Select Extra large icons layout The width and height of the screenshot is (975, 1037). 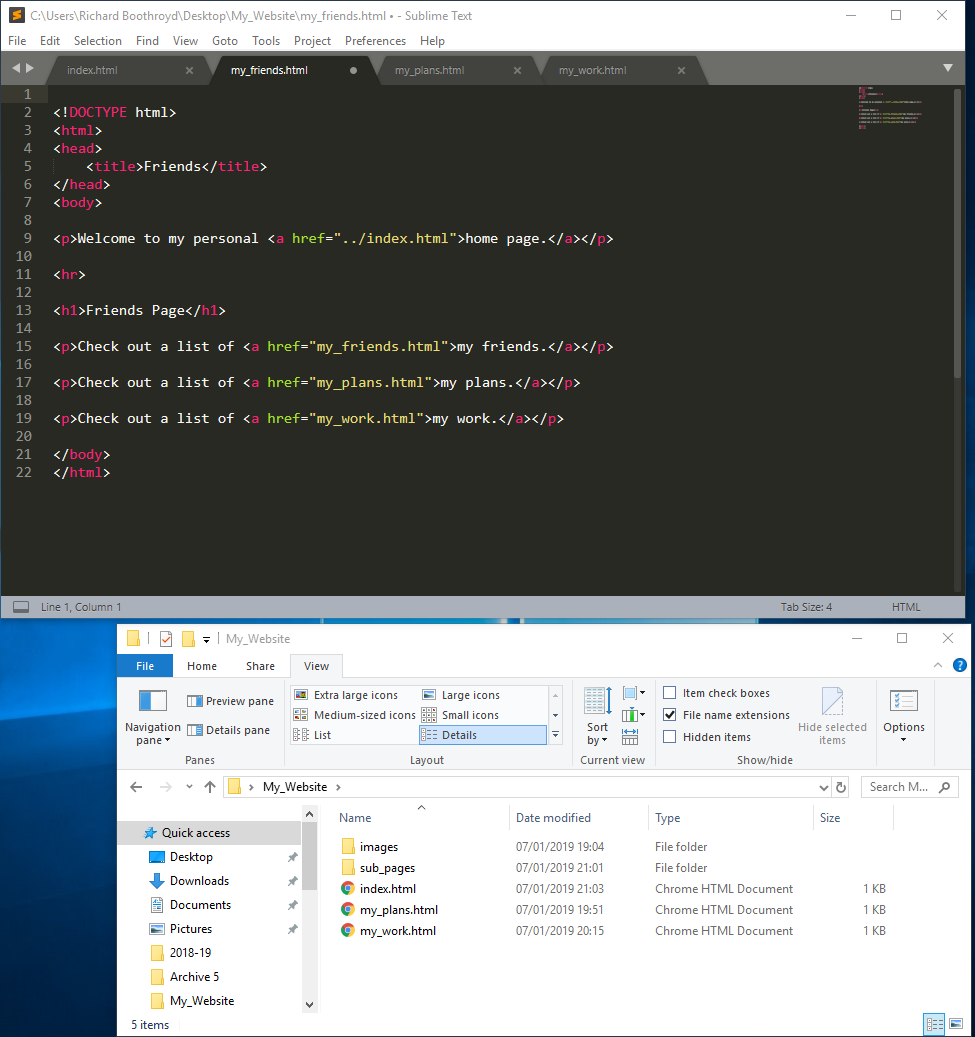pyautogui.click(x=346, y=695)
